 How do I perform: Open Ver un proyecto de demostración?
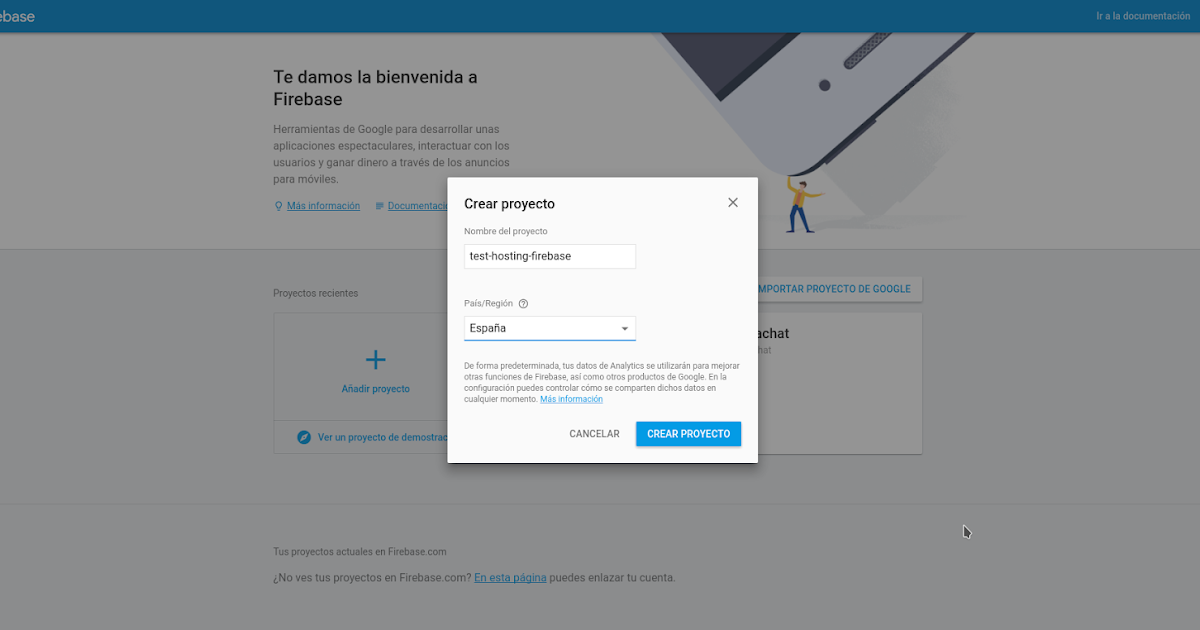coord(380,437)
